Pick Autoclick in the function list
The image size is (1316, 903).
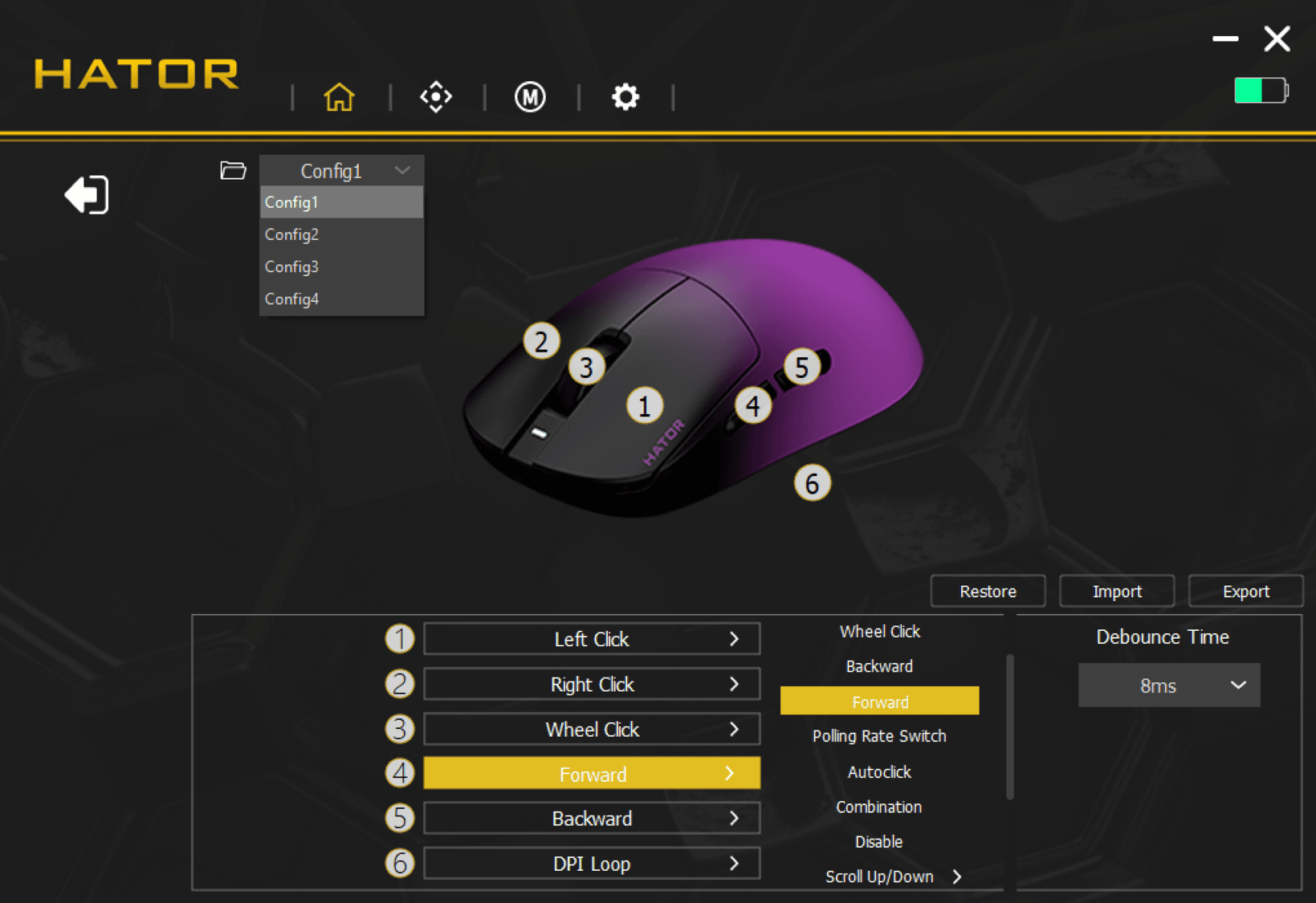(x=879, y=771)
